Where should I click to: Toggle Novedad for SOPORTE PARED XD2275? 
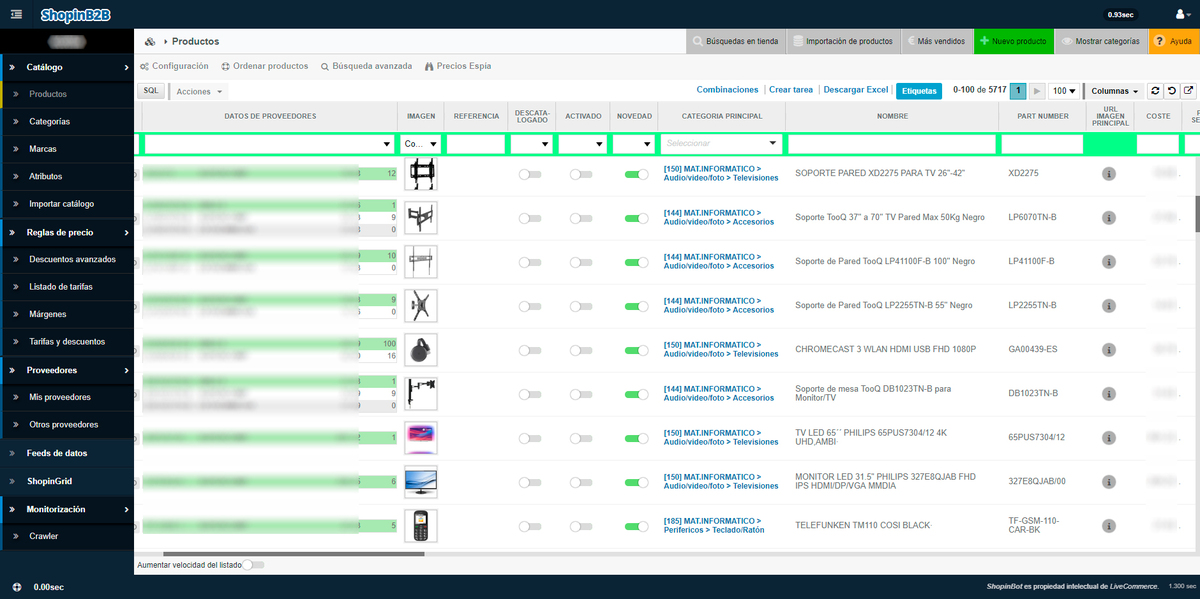[636, 174]
